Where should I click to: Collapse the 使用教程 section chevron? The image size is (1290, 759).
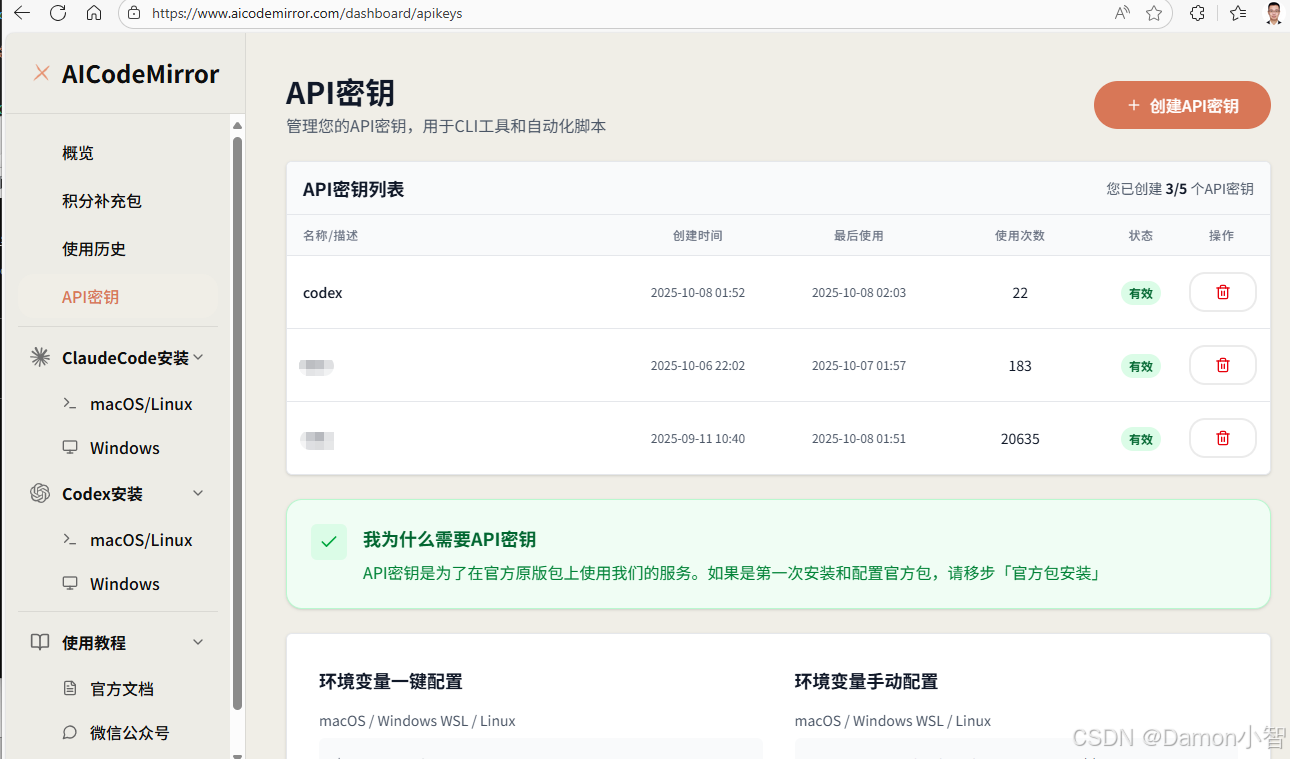tap(198, 642)
